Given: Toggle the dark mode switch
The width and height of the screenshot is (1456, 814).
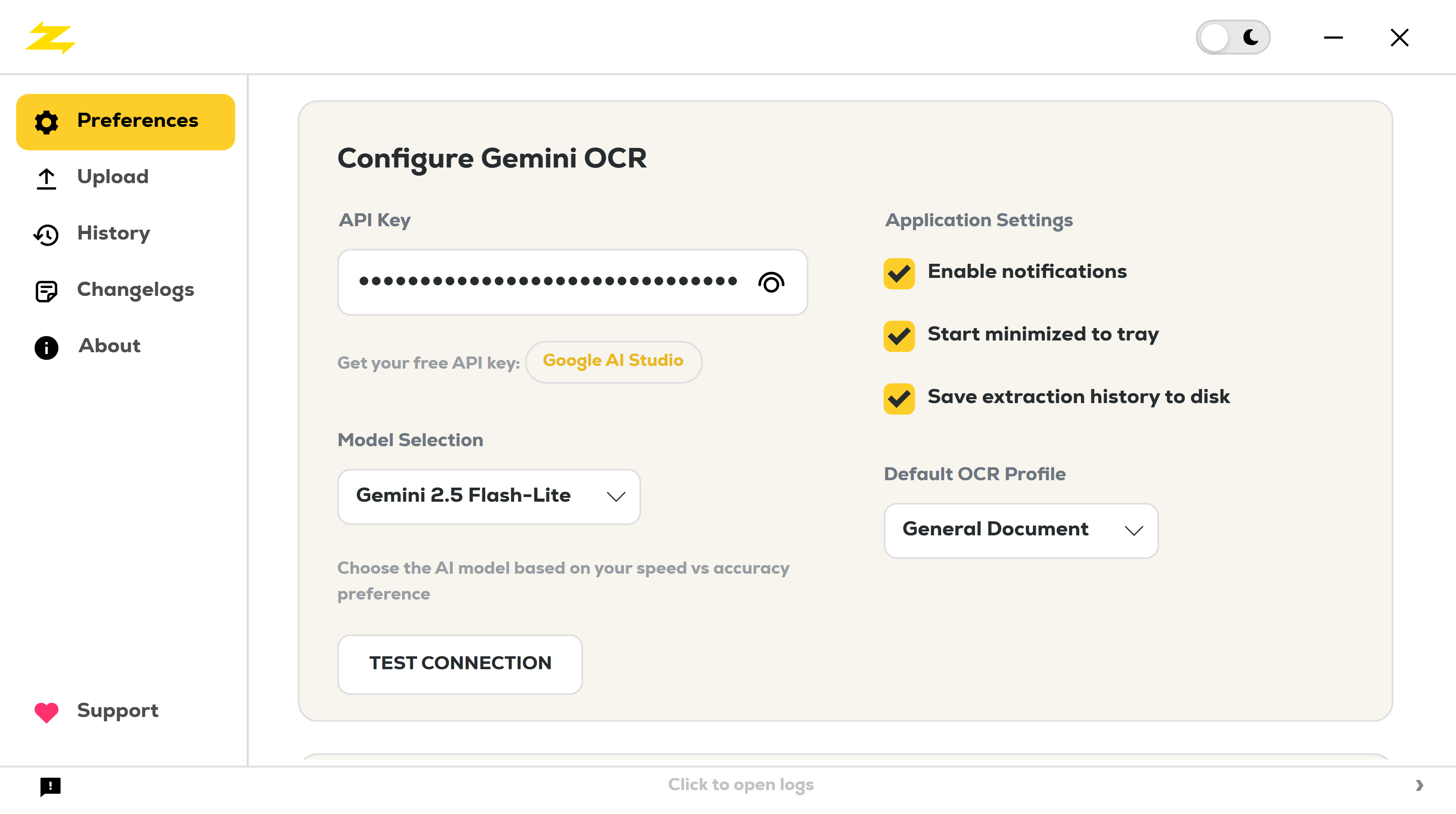Looking at the screenshot, I should (1233, 37).
